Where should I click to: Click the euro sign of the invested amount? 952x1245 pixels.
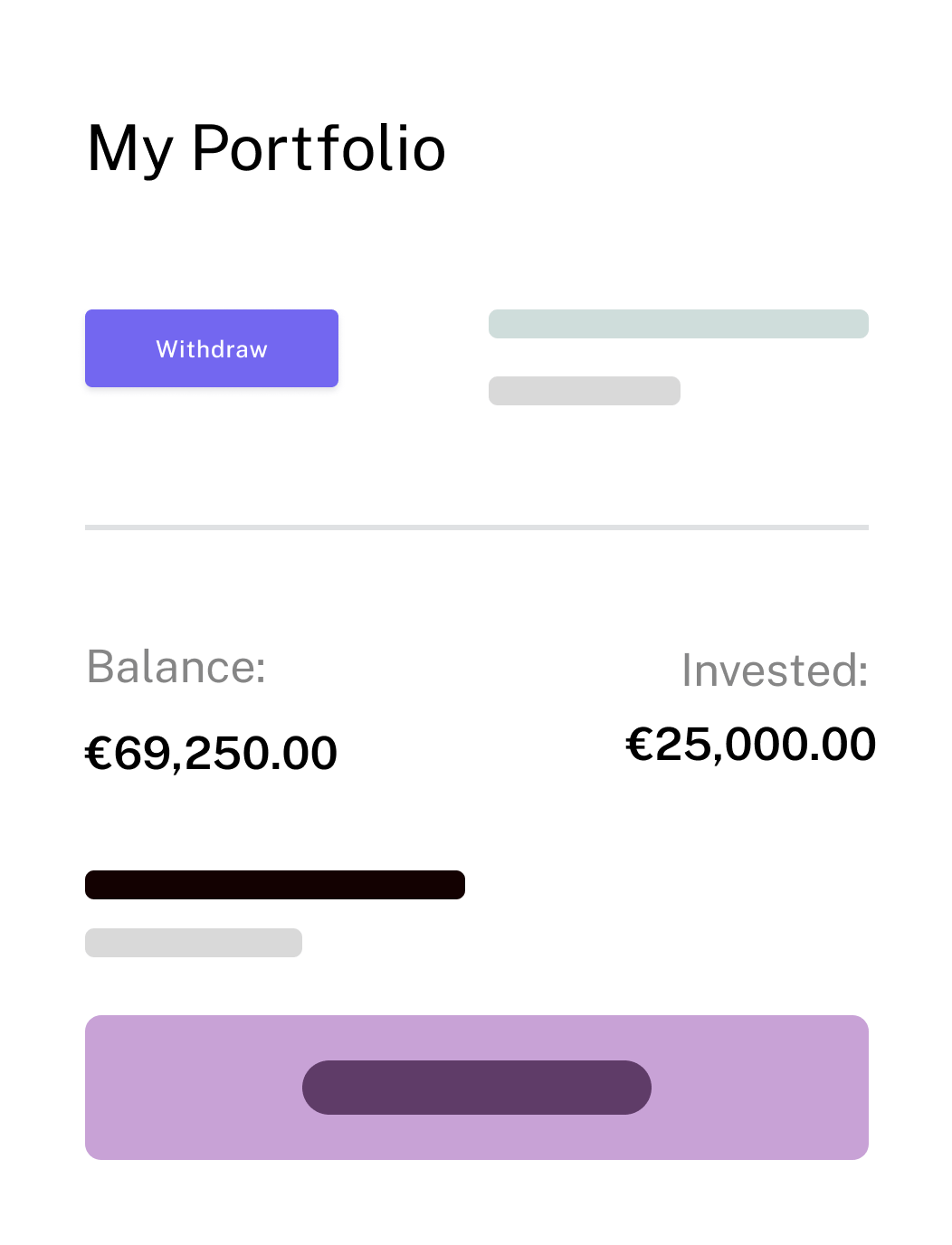pyautogui.click(x=639, y=745)
